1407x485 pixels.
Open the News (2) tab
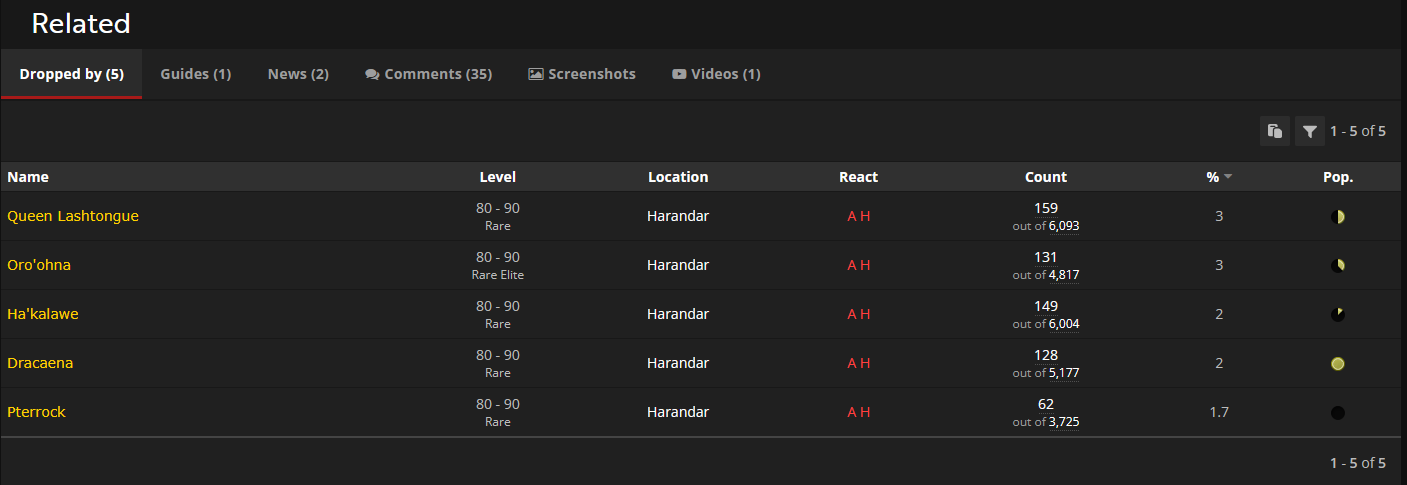point(298,74)
